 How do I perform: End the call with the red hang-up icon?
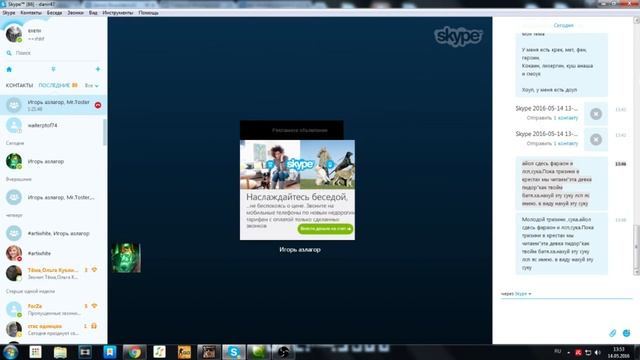pos(98,105)
